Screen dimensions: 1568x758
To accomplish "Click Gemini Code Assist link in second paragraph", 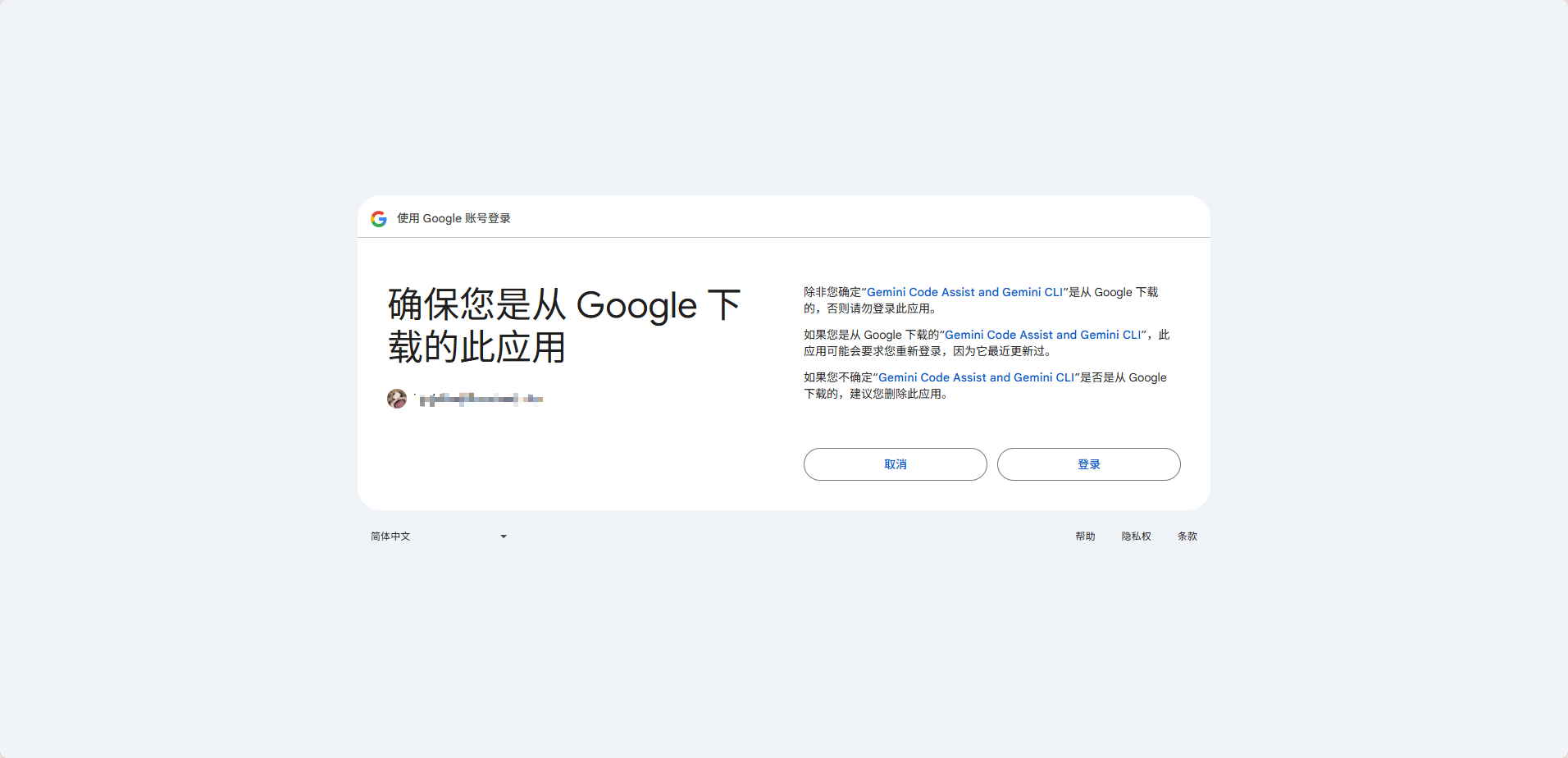I will [1042, 336].
